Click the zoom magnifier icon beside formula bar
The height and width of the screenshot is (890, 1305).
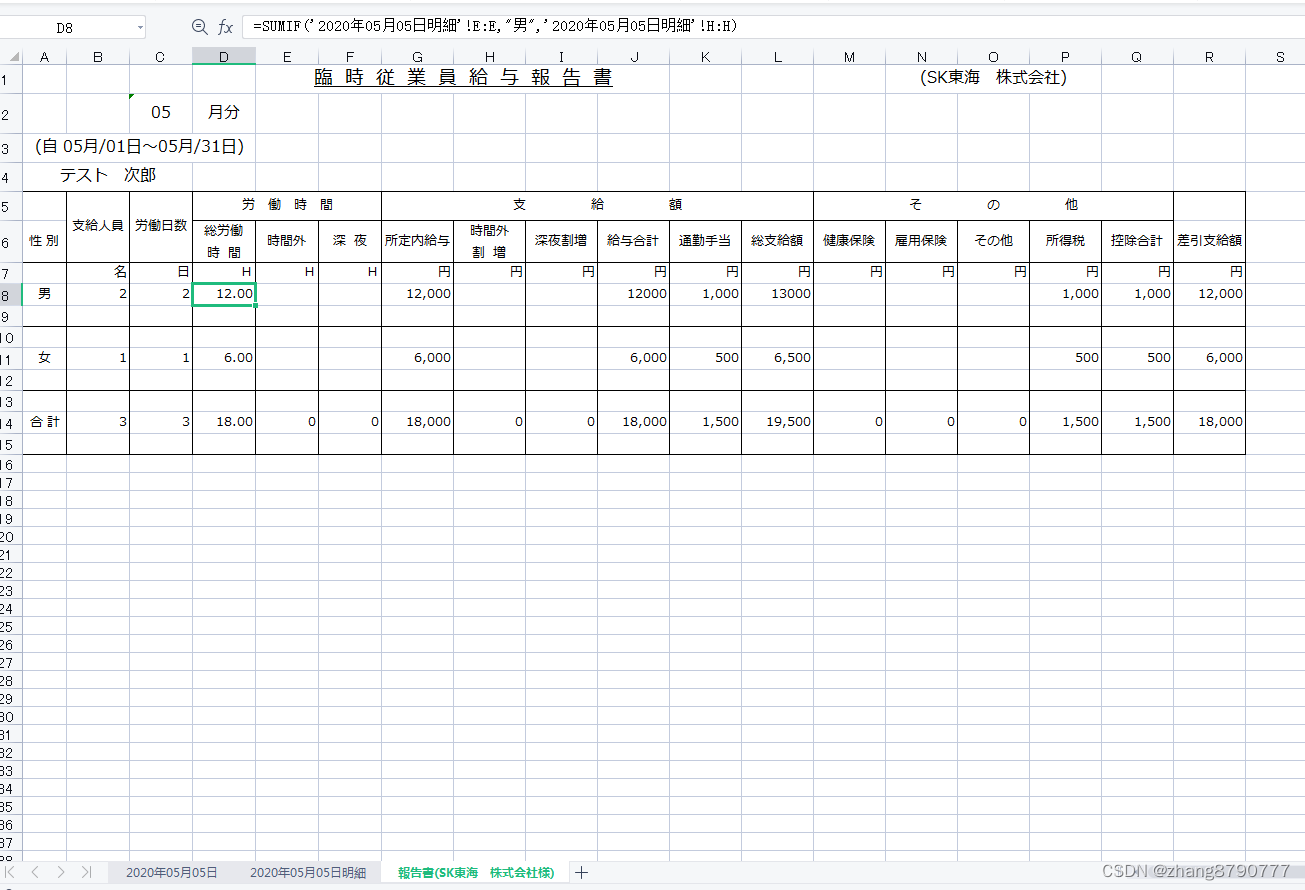[199, 27]
